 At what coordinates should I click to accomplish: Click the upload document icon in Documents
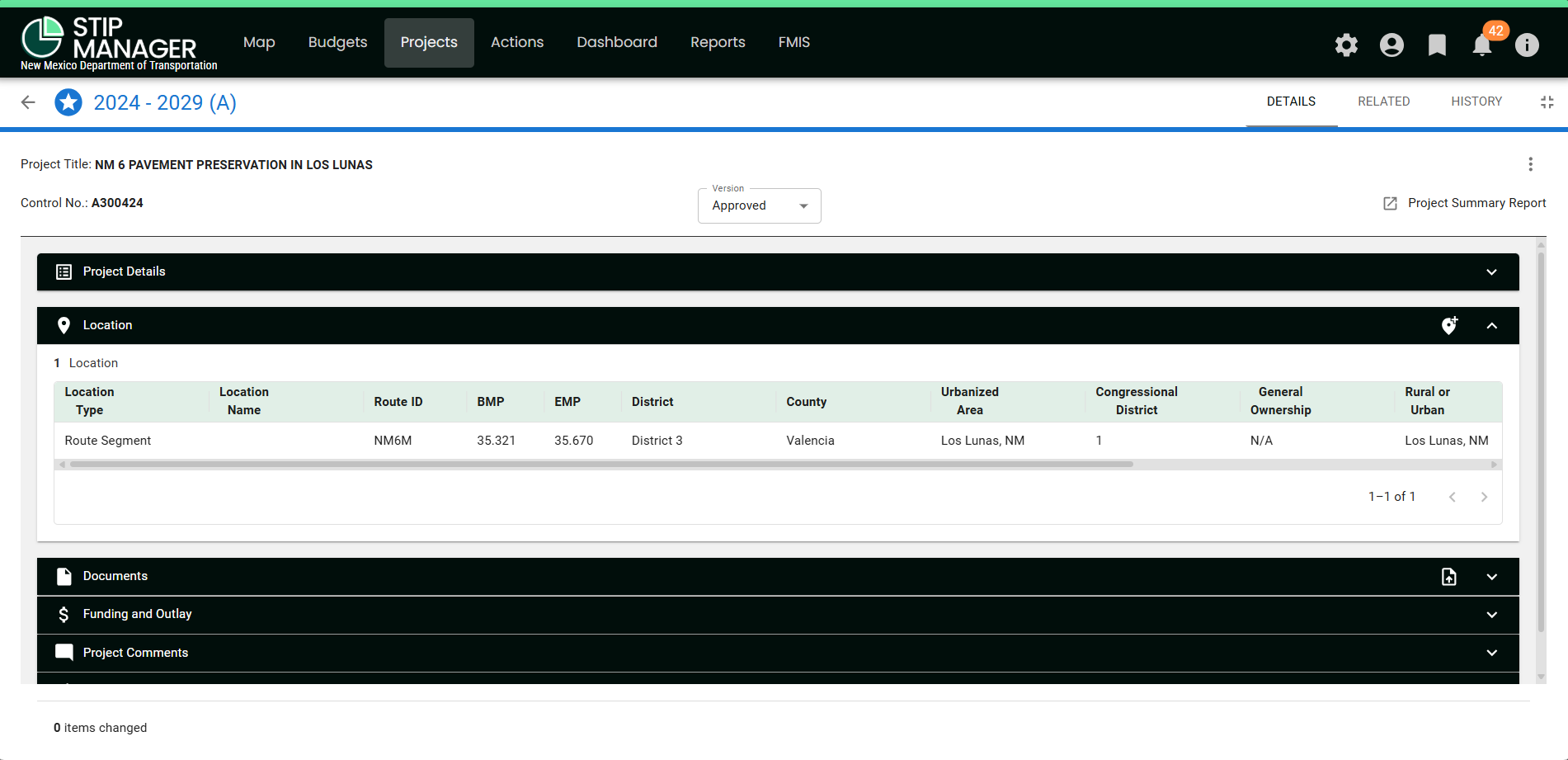pos(1449,577)
